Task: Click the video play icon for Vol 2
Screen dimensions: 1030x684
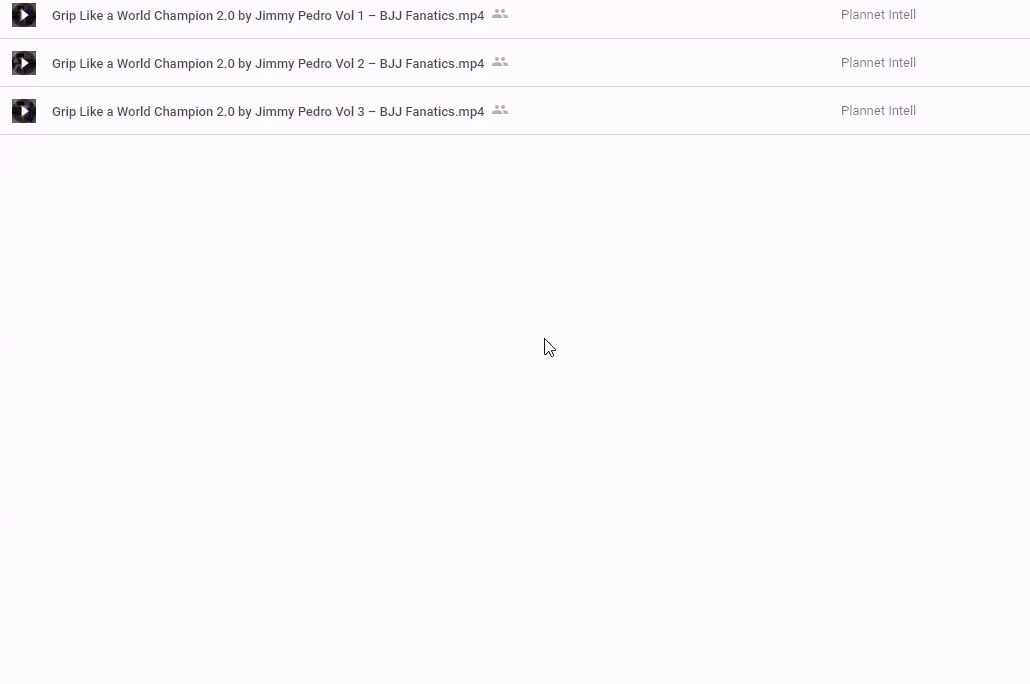Action: tap(24, 63)
